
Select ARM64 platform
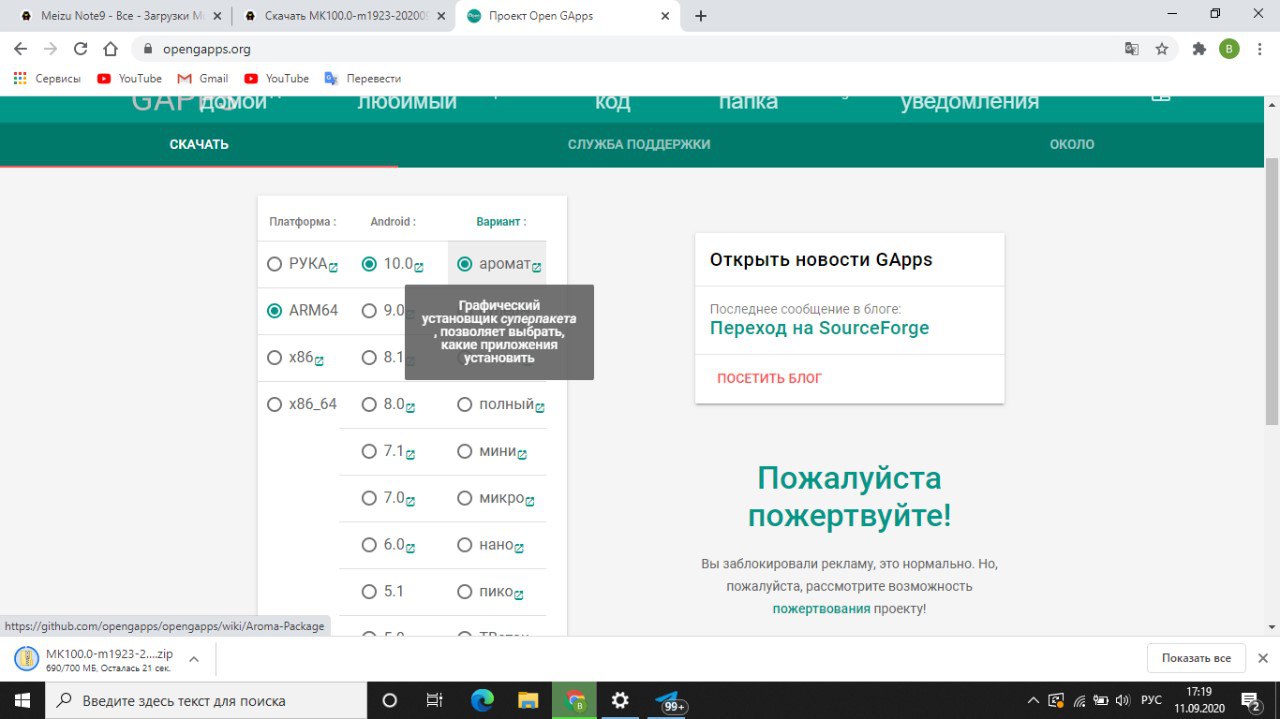coord(275,311)
